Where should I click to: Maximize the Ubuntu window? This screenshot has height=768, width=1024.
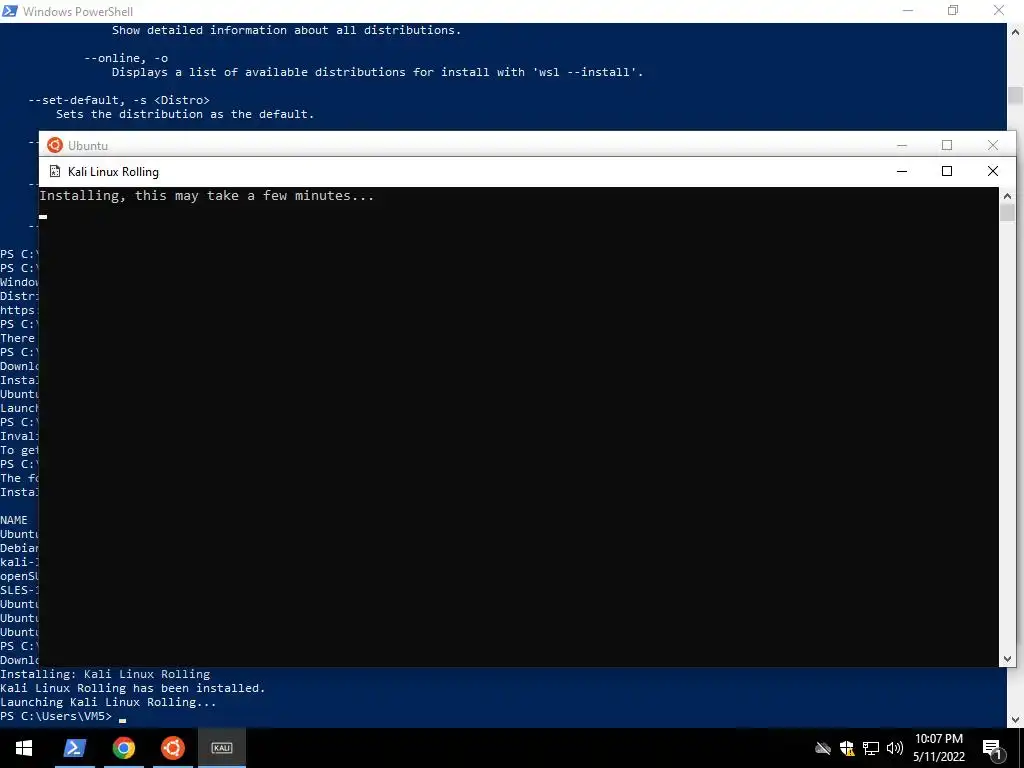(947, 145)
